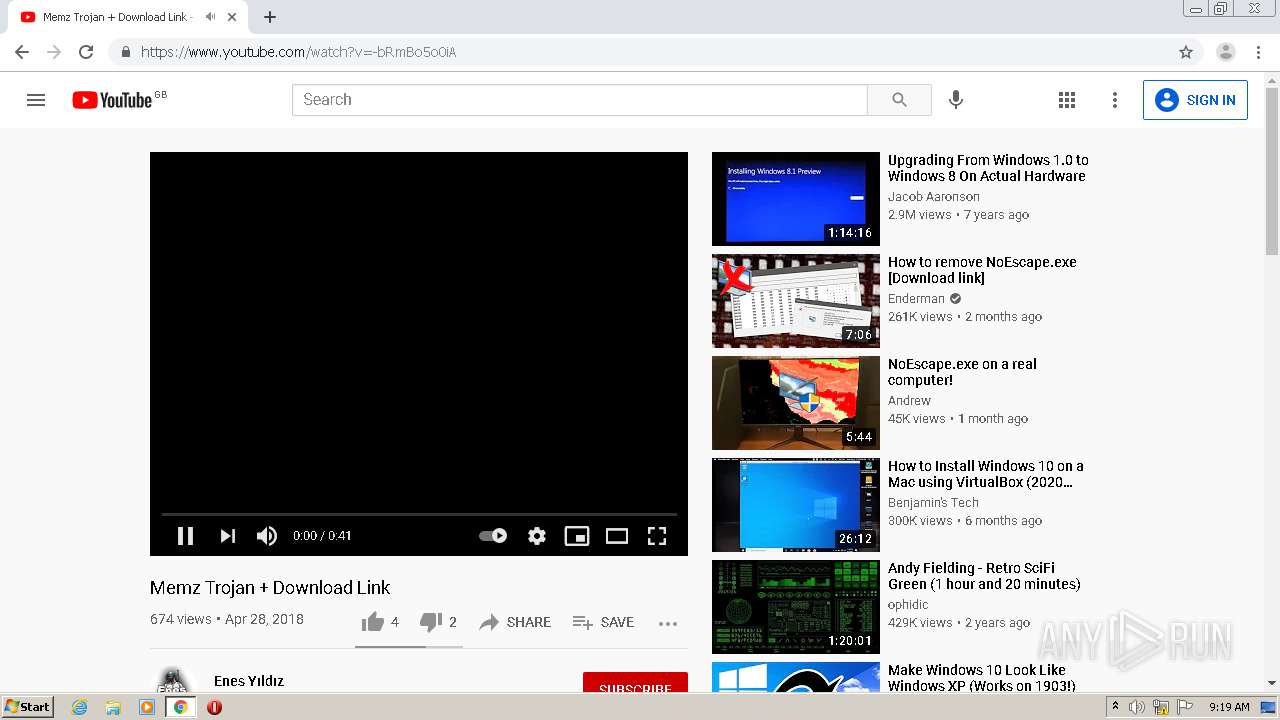Switch to theater mode
This screenshot has height=720, width=1280.
click(617, 536)
